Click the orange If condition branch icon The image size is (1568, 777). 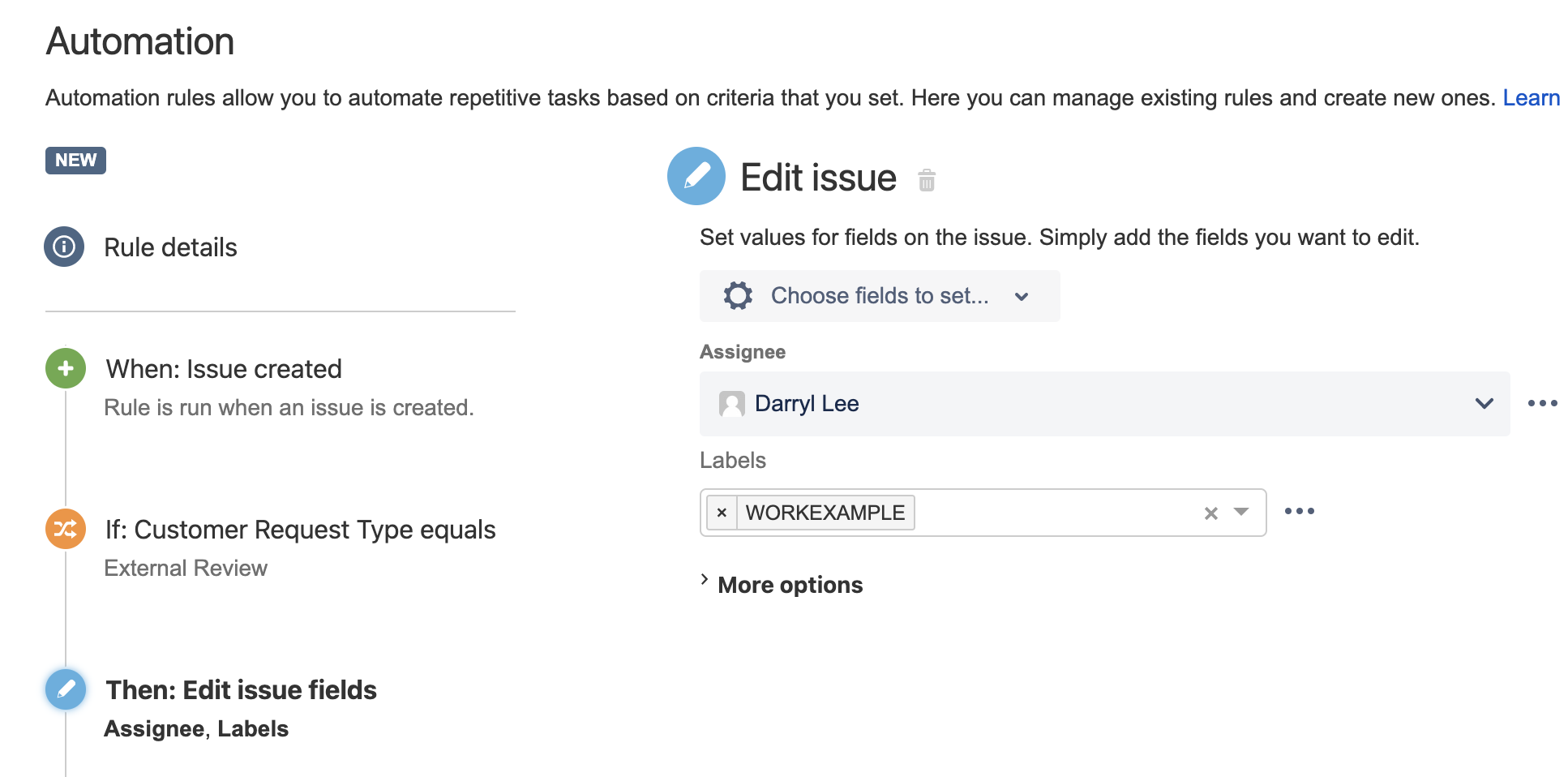click(x=65, y=529)
